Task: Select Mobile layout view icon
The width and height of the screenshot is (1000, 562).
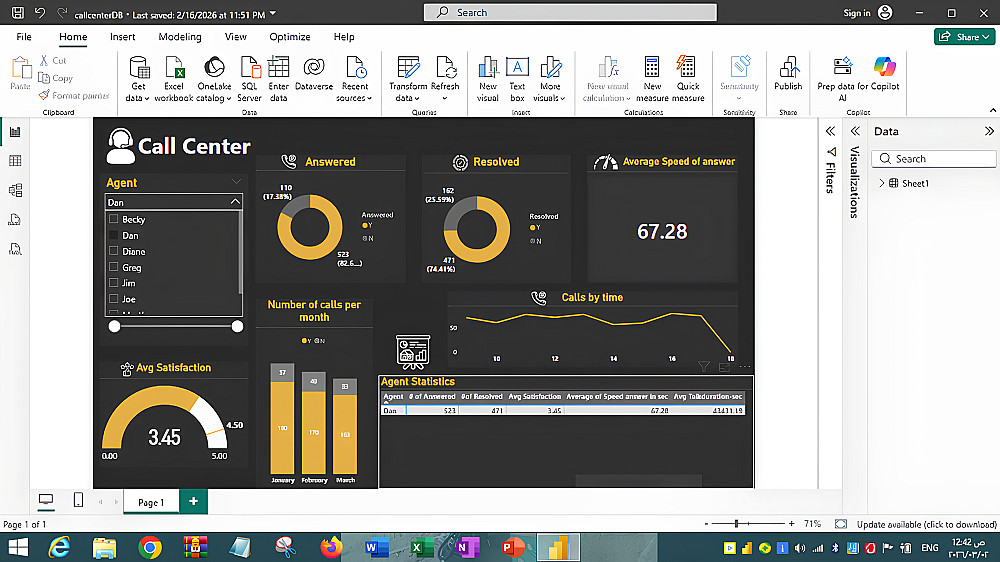Action: click(78, 500)
